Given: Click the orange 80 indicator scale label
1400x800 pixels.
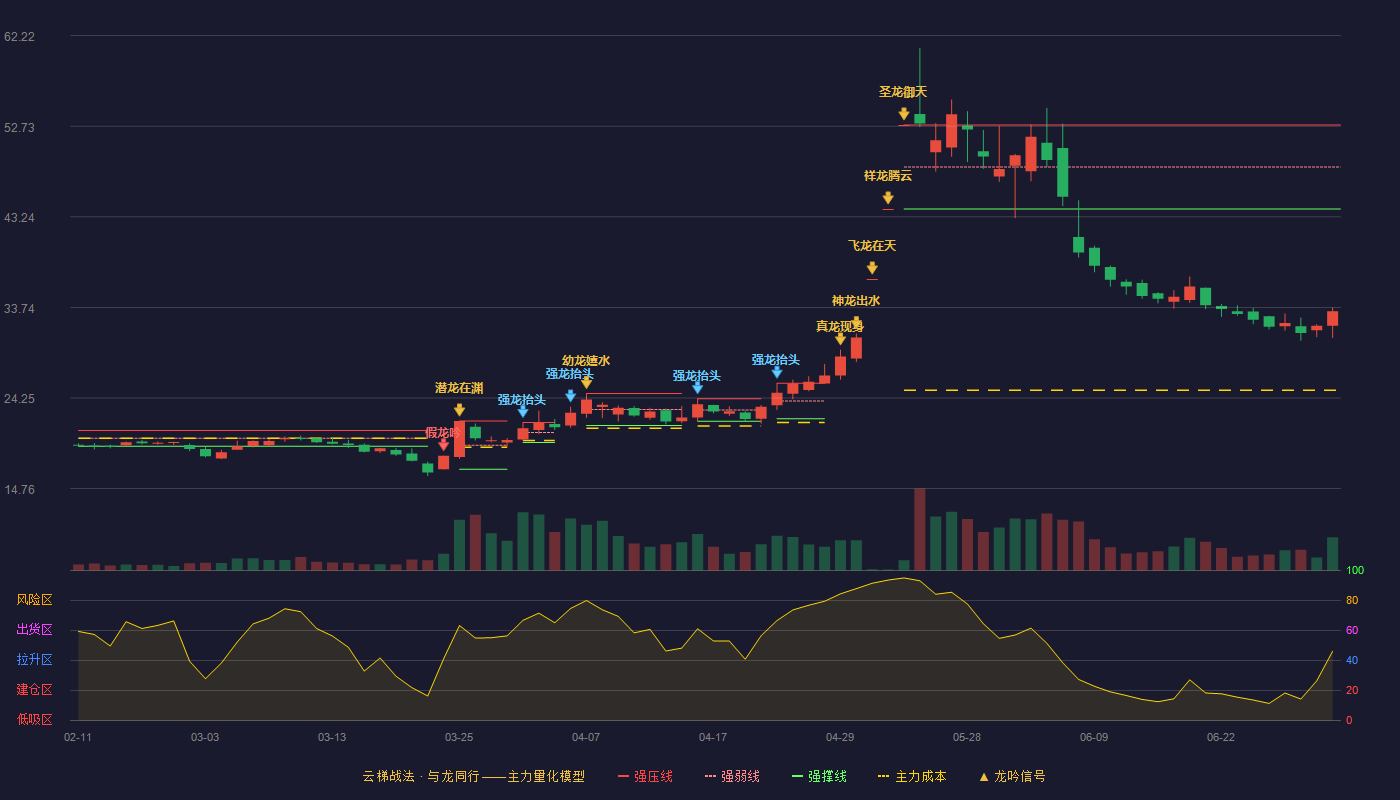Looking at the screenshot, I should (1352, 600).
